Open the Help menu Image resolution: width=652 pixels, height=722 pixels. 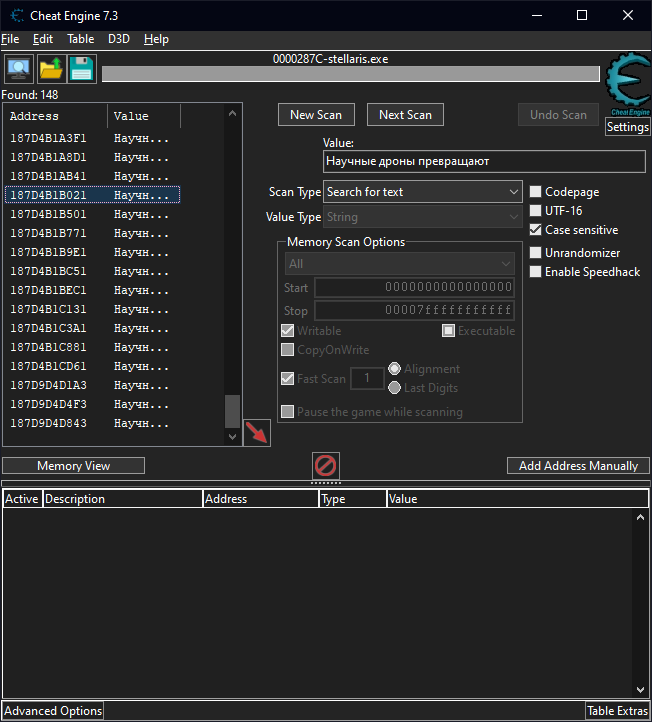point(156,39)
